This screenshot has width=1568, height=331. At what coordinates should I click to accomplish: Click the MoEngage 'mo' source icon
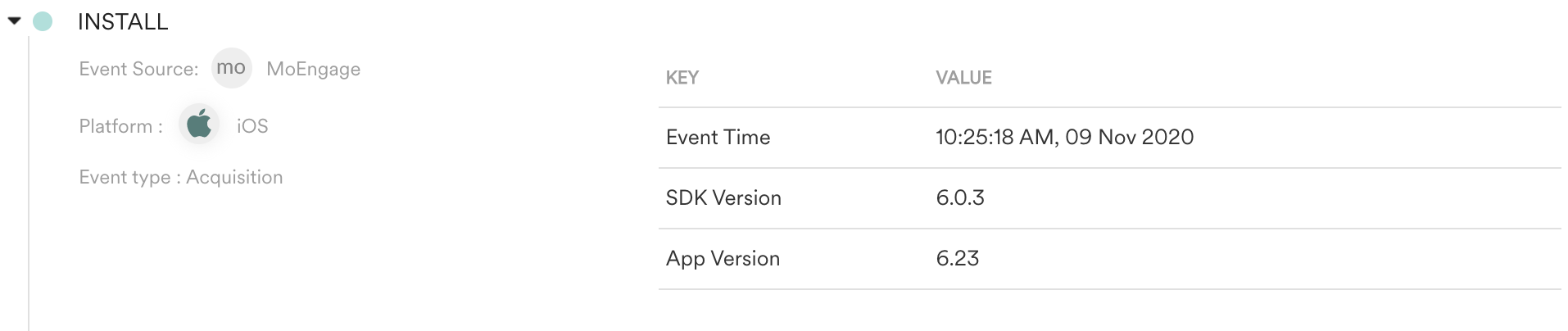[x=231, y=68]
